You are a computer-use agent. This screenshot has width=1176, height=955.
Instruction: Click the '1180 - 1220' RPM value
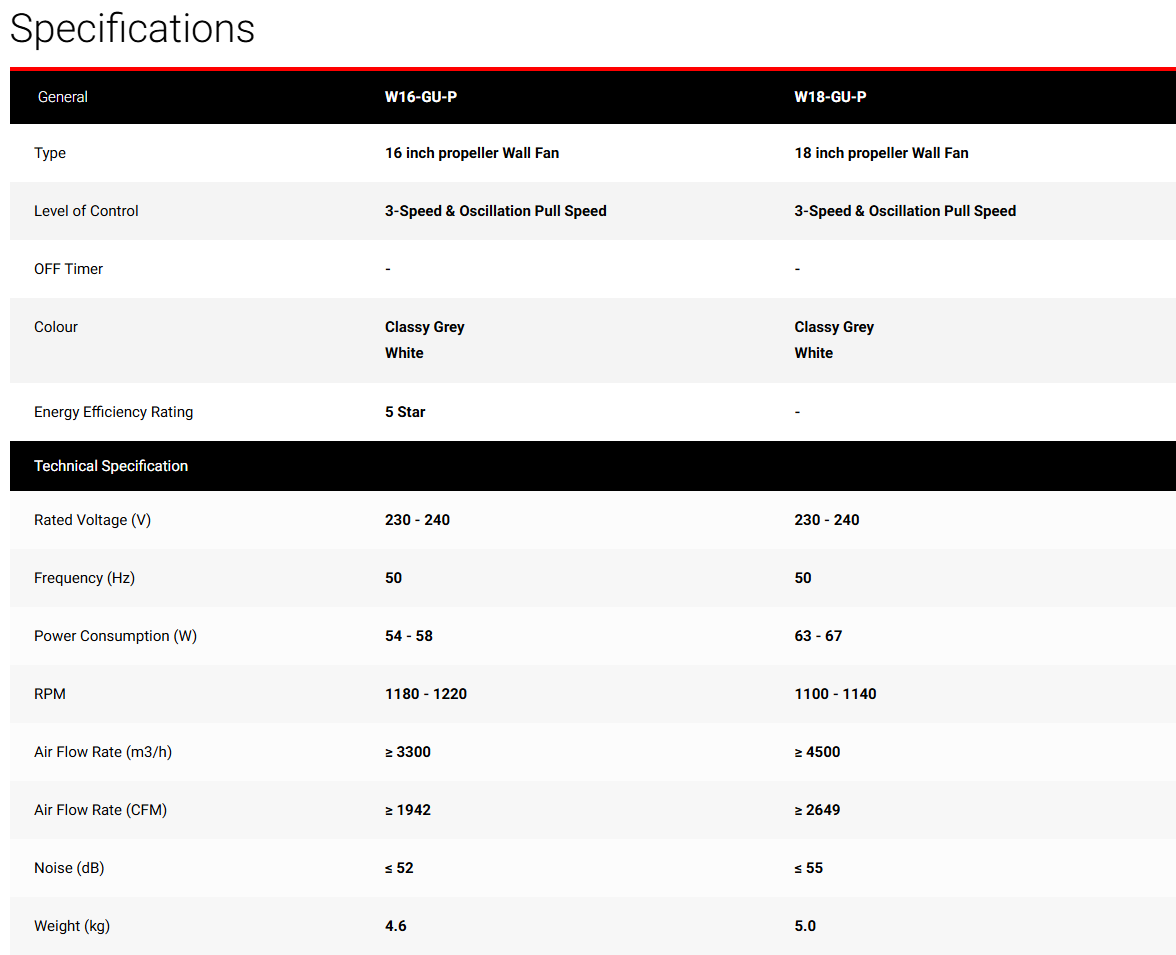click(x=426, y=694)
